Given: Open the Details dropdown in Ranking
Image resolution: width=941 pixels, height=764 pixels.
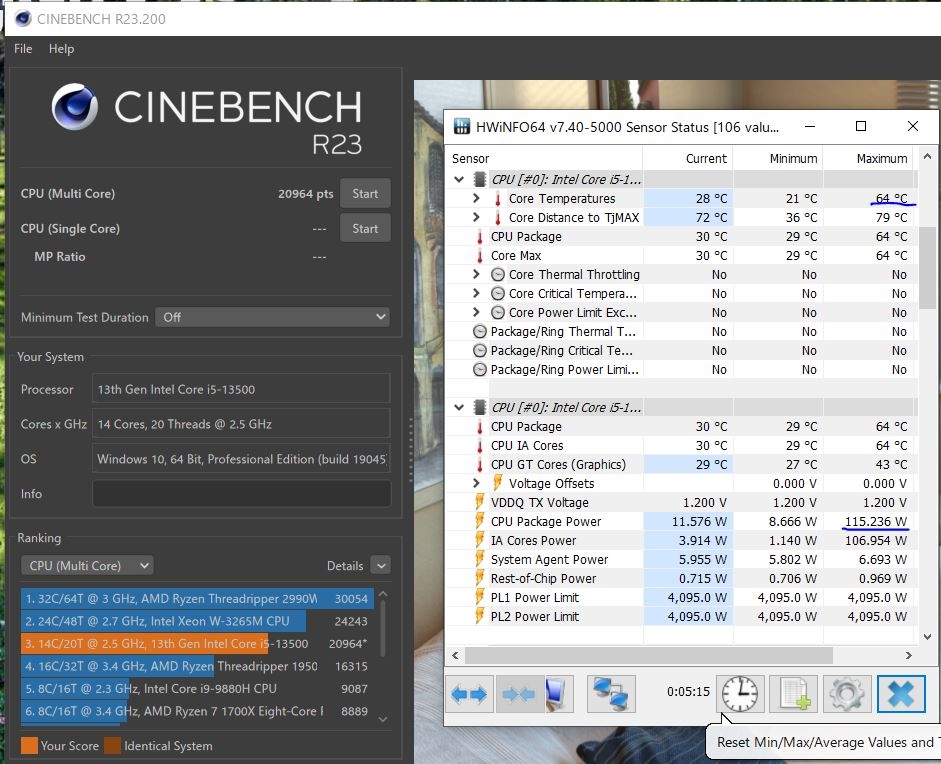Looking at the screenshot, I should click(380, 565).
